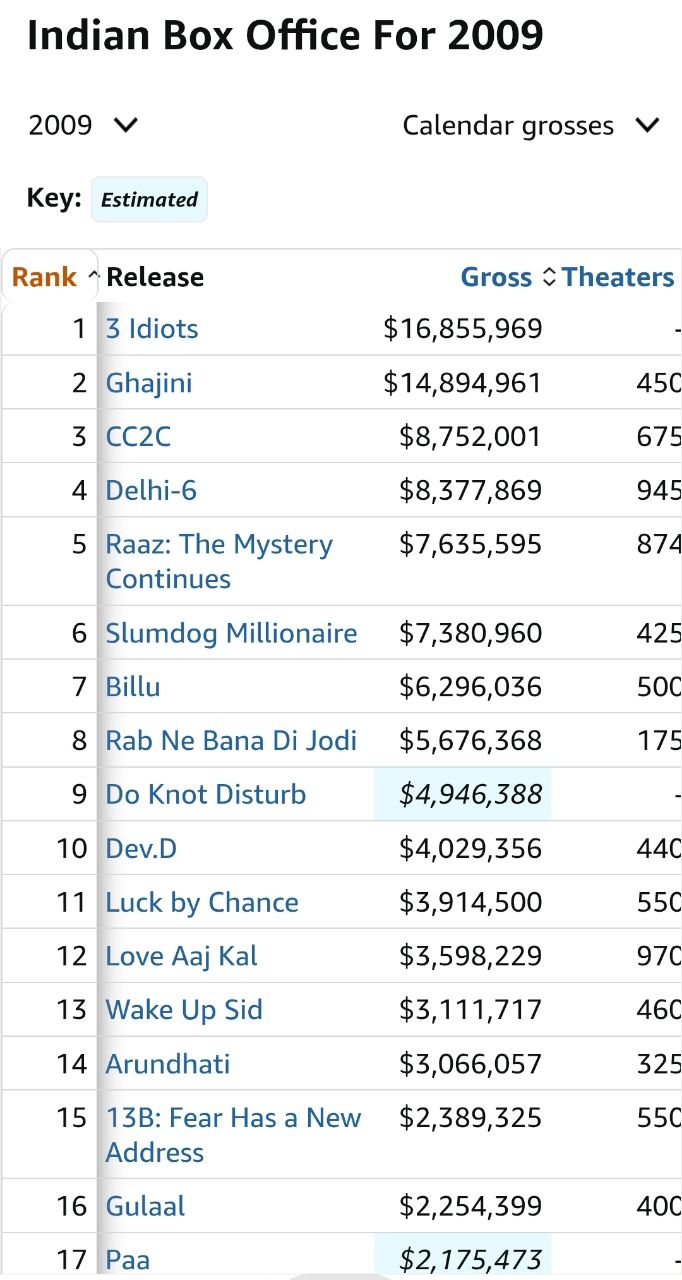This screenshot has height=1280, width=682.
Task: Open the Love Aaj Kal link
Action: pos(182,957)
